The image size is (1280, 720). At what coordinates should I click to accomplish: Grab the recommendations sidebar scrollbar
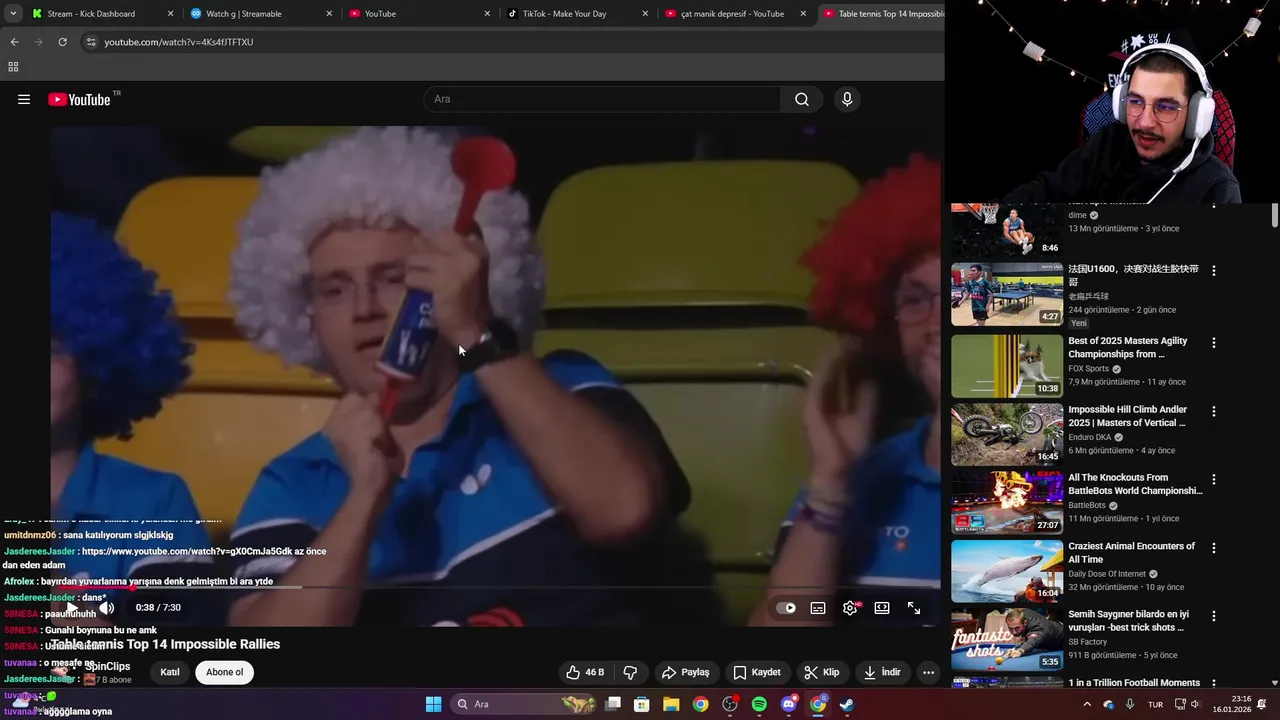pos(1275,215)
